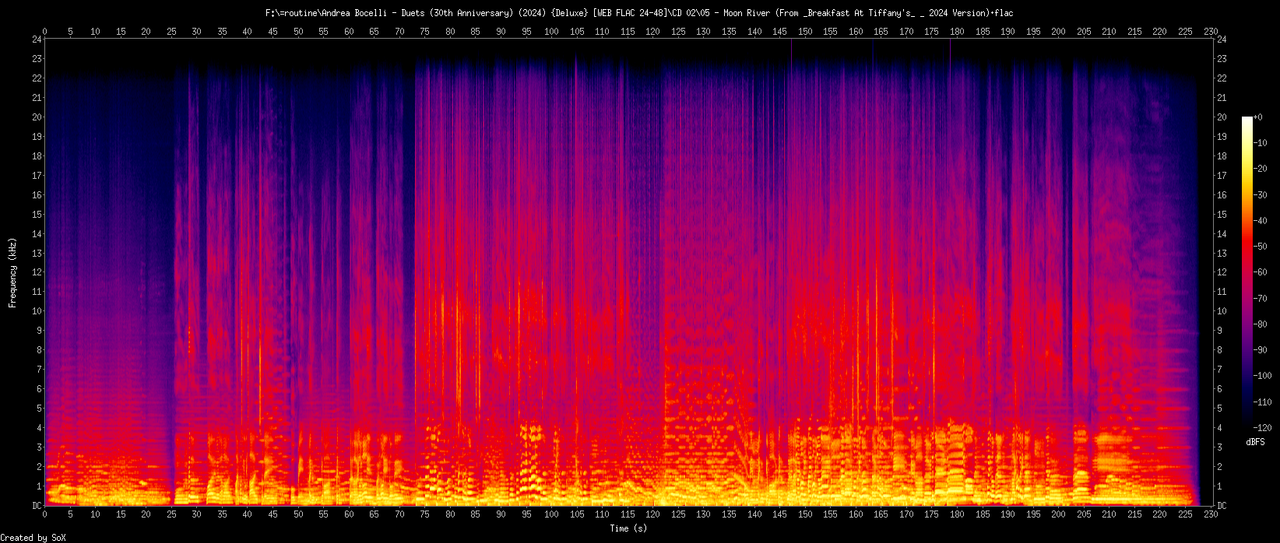Click the "+0" value on the dBFS scale
This screenshot has height=543, width=1280.
(1261, 117)
